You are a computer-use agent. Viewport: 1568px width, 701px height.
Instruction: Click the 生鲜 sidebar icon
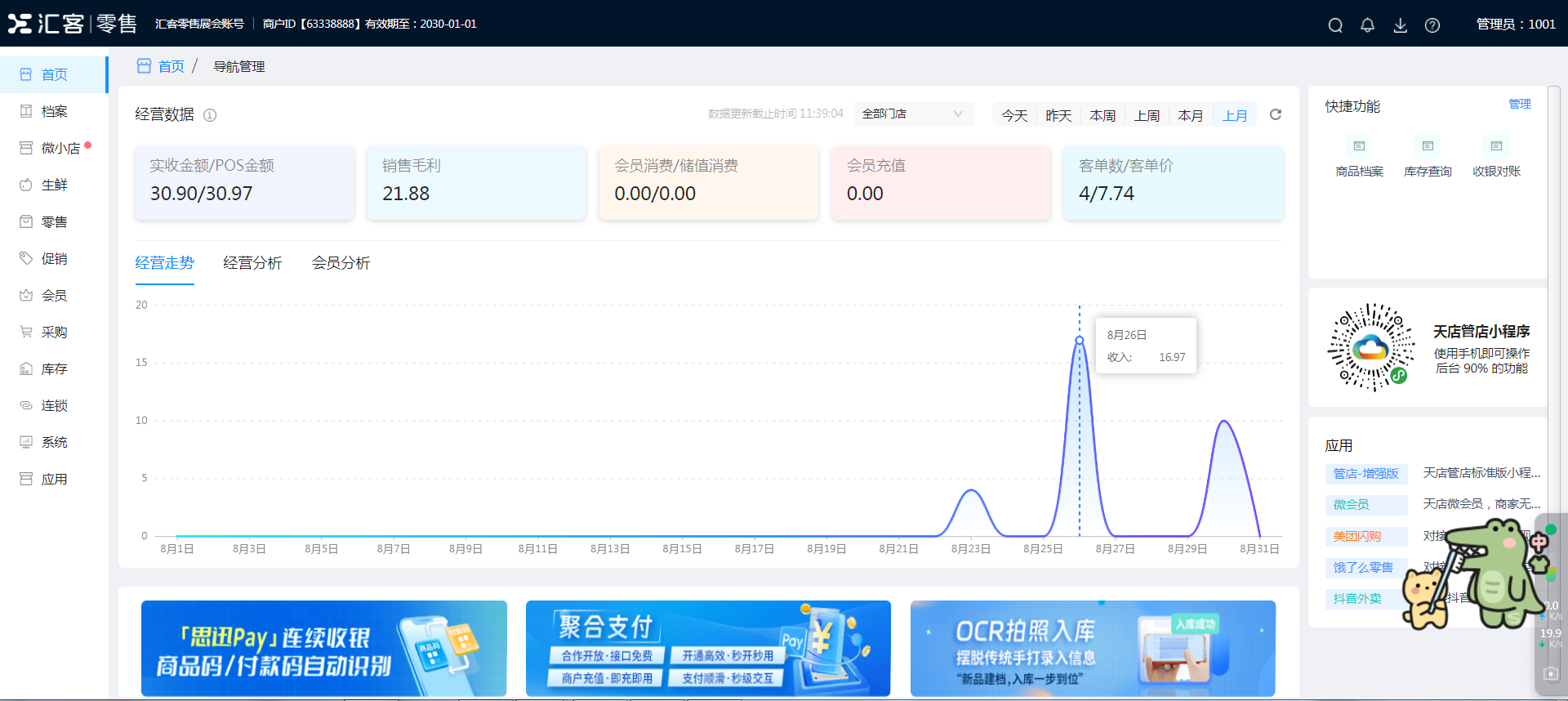pos(25,185)
